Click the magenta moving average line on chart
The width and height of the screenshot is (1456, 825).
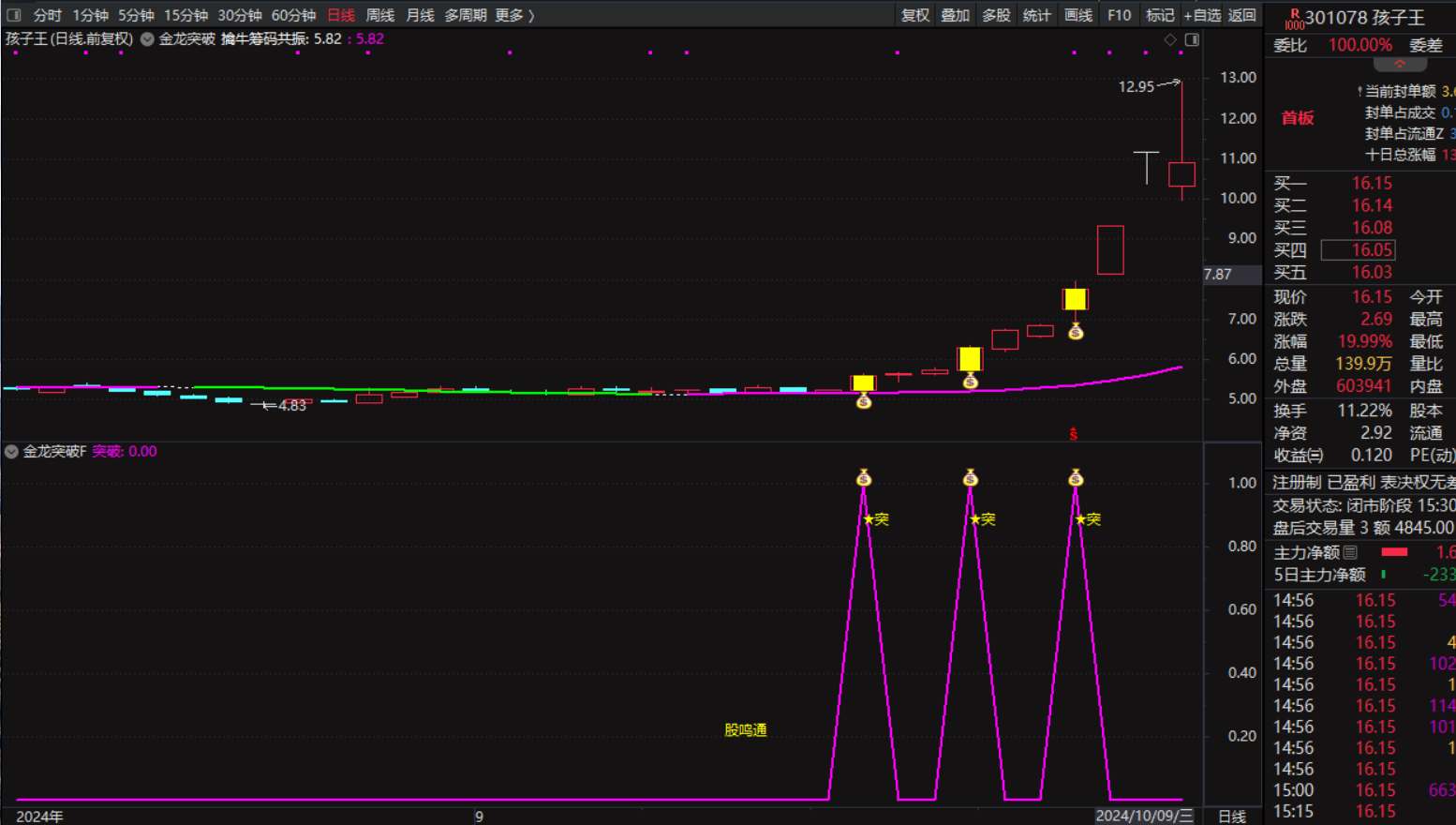click(x=1124, y=378)
